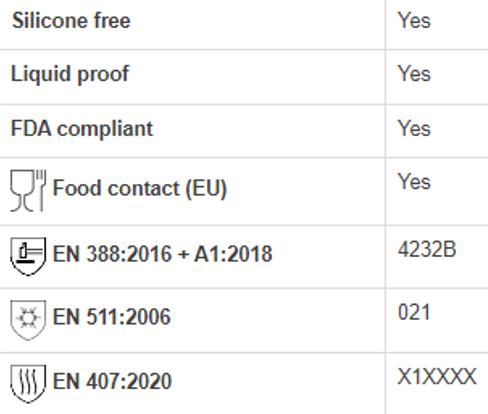This screenshot has width=488, height=414.
Task: Click the EN 388:2016 + A1:2018 label
Action: click(163, 254)
